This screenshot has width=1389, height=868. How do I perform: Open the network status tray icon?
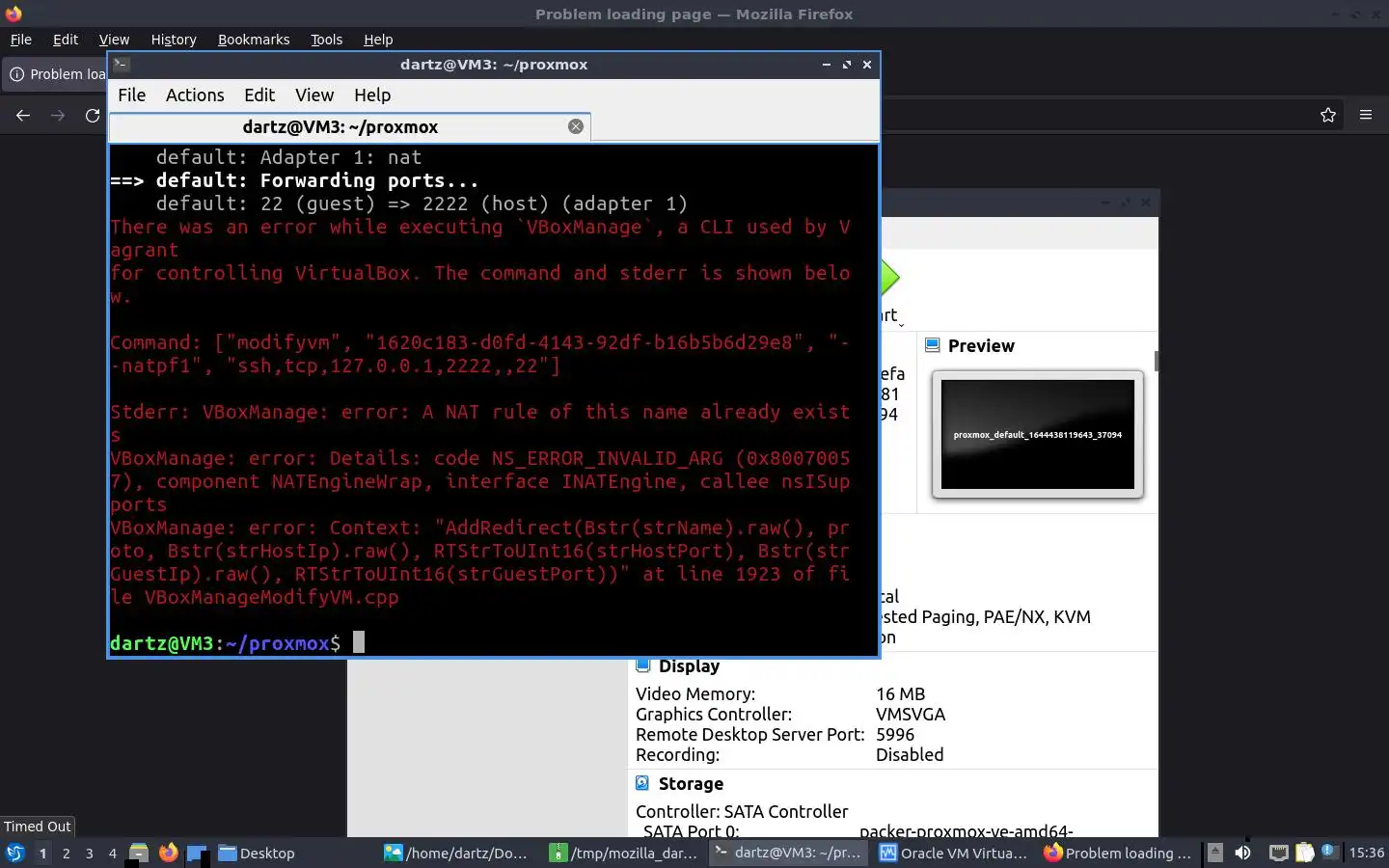(1278, 853)
